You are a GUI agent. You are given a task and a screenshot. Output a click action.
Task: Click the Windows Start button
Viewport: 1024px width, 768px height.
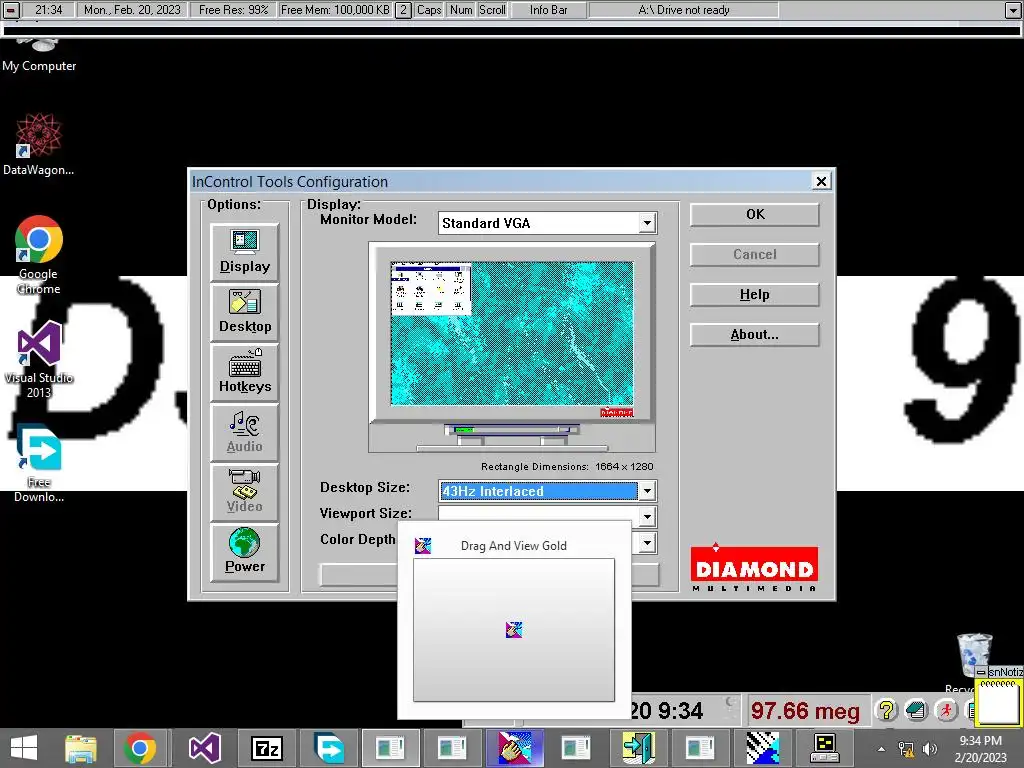click(24, 748)
